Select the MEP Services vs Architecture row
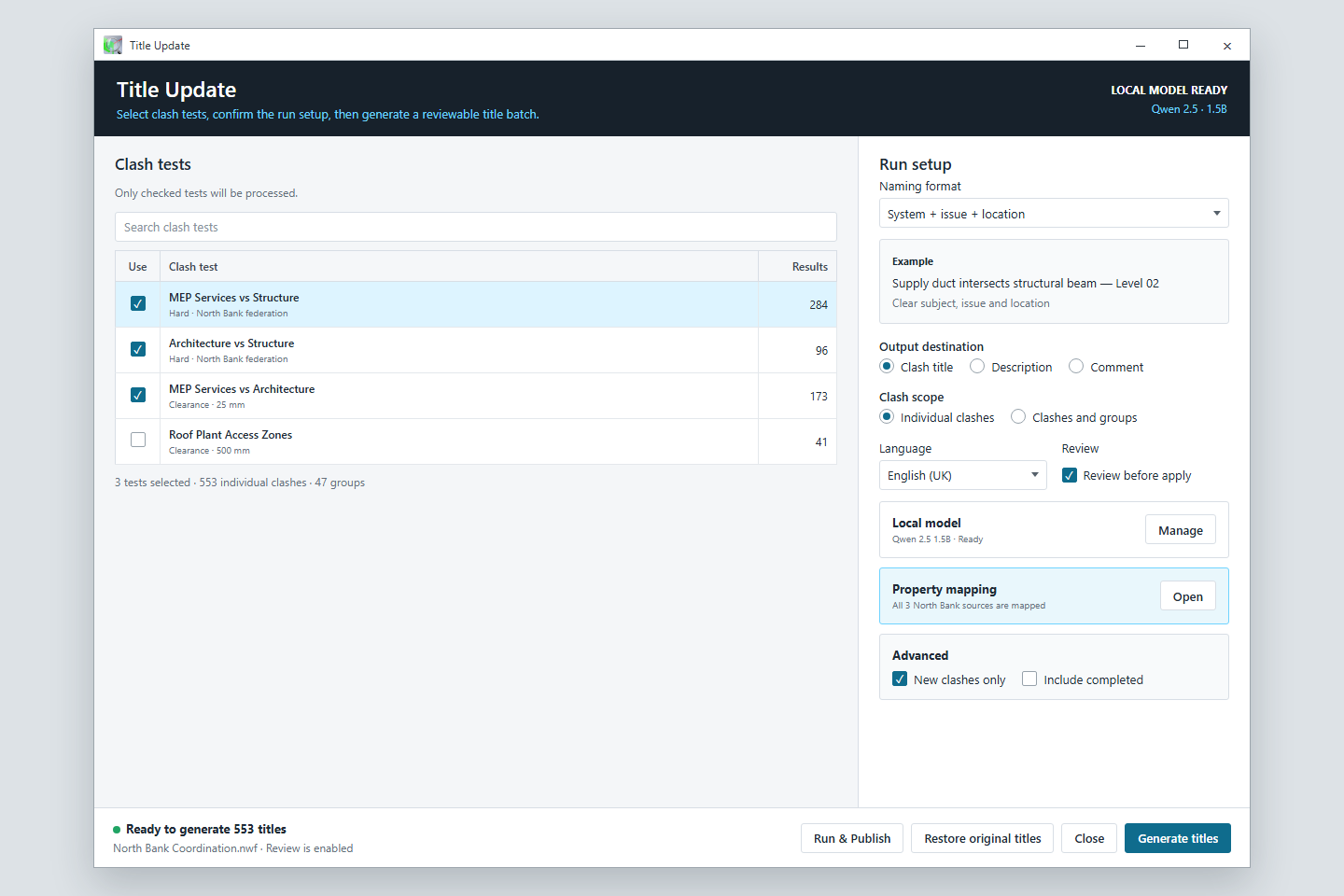The image size is (1344, 896). (x=476, y=396)
